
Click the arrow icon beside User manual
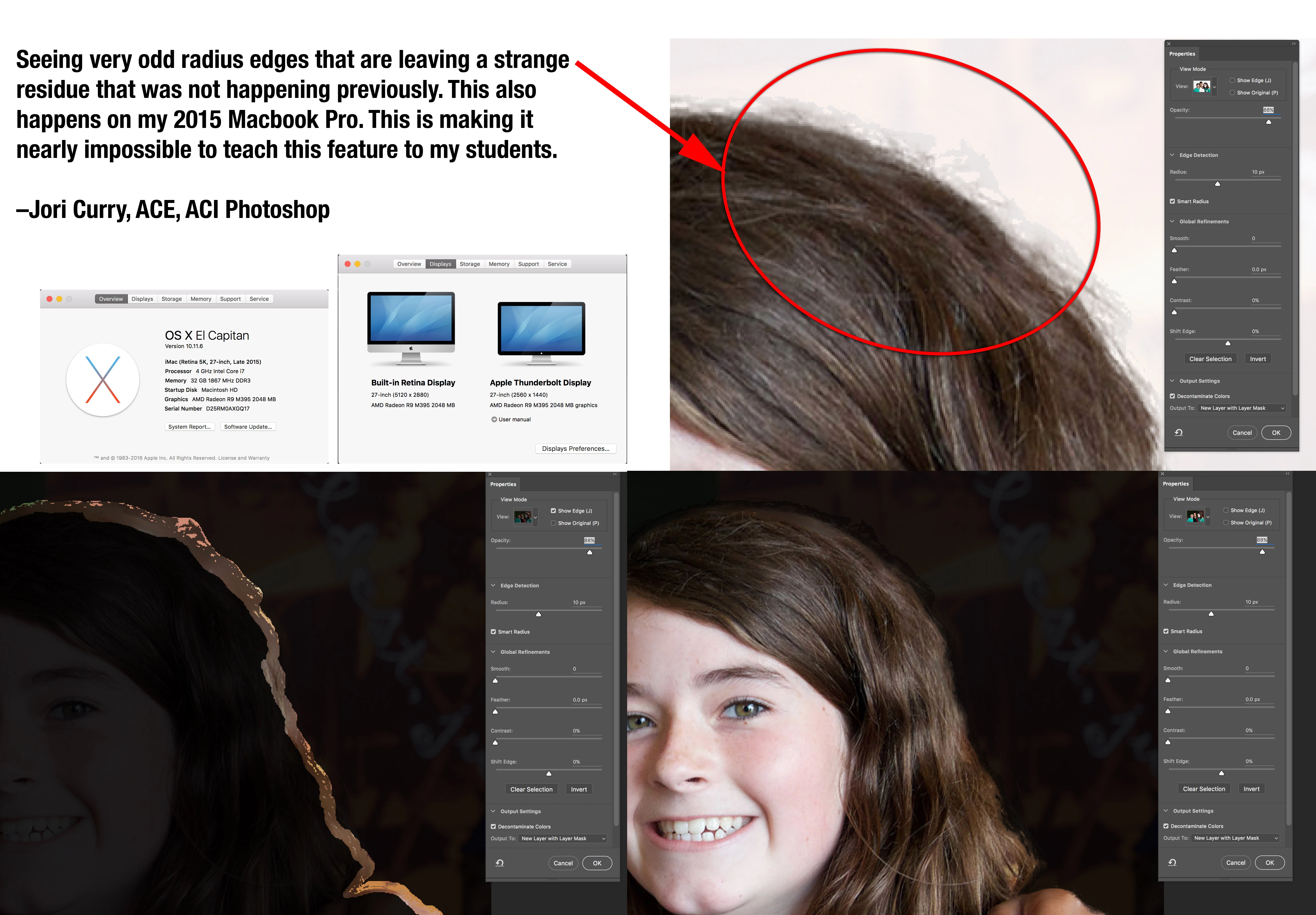494,419
